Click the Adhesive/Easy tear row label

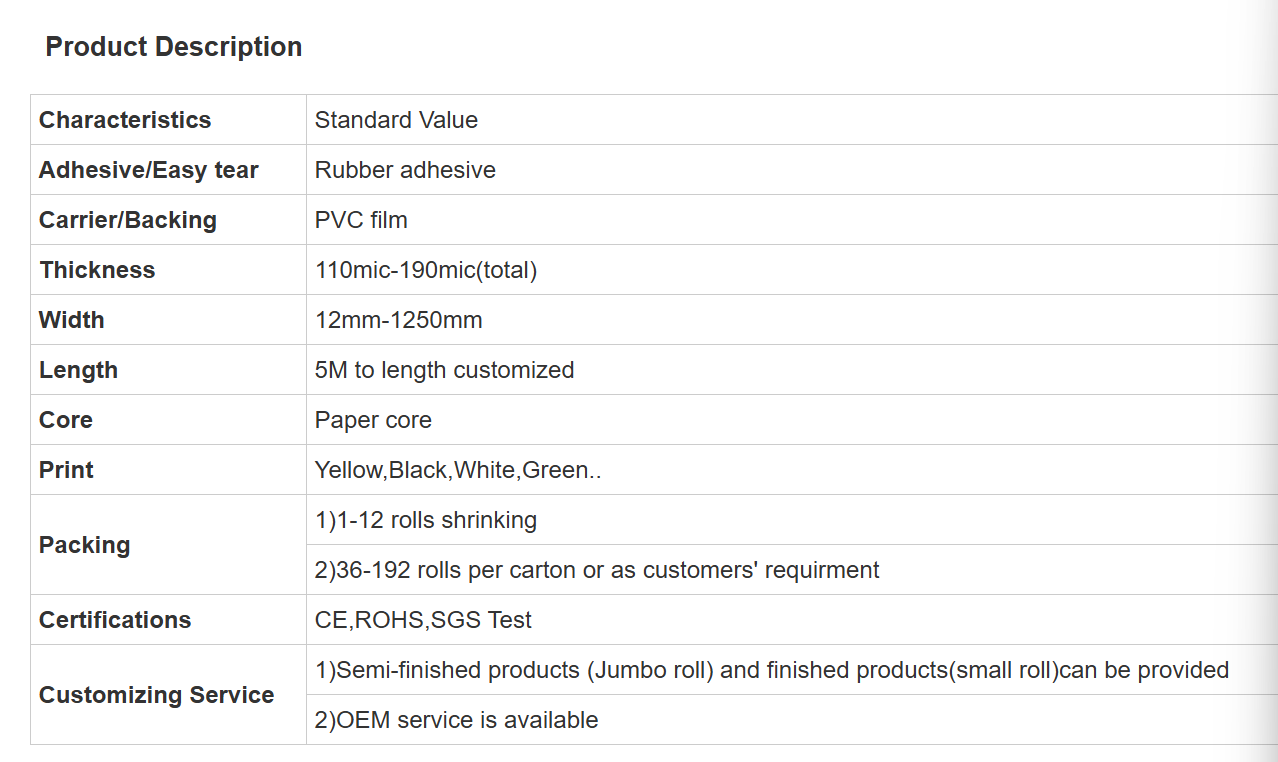coord(148,170)
